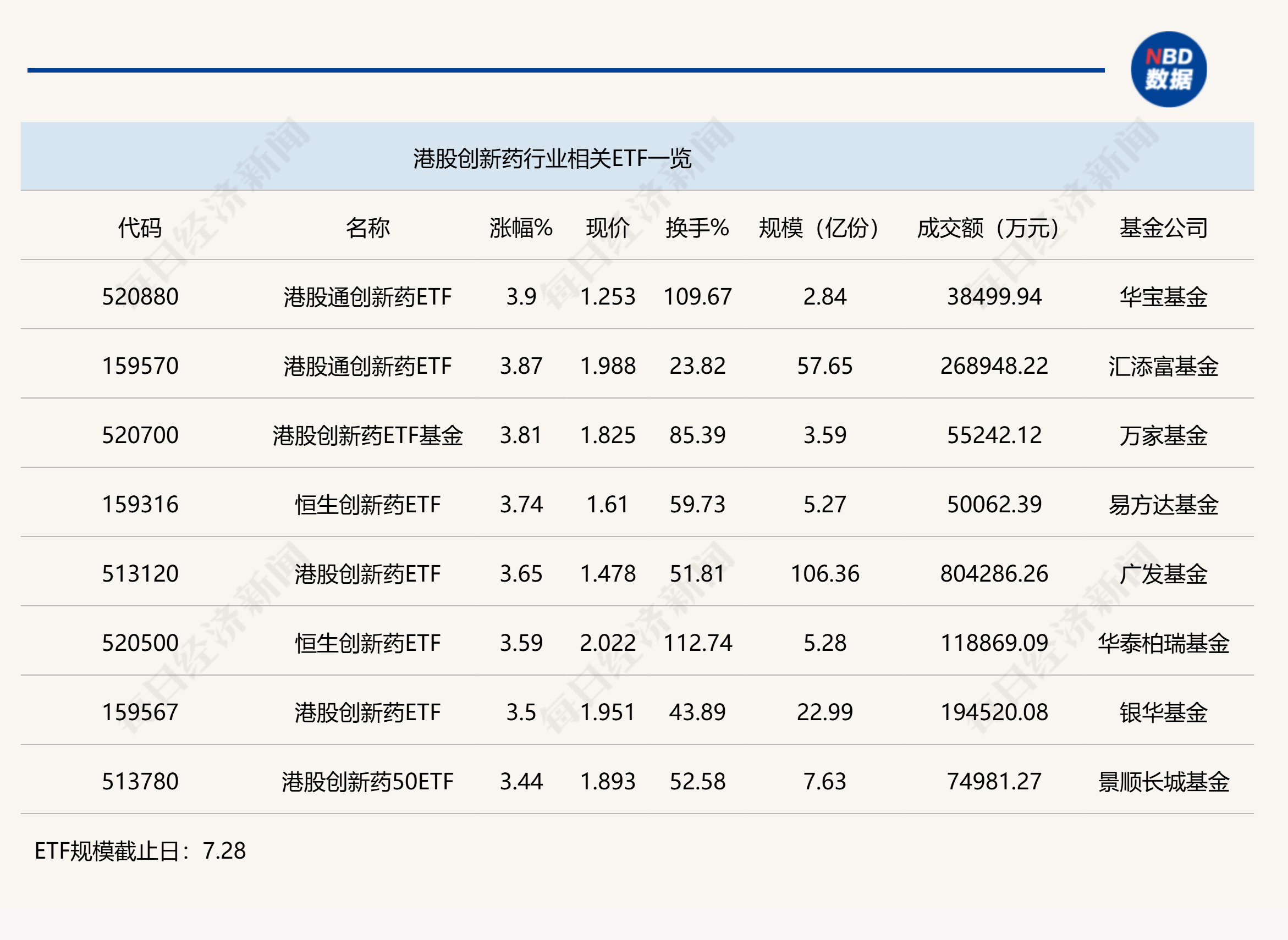Click the 3.9 gain value
Screen dimensions: 1288x940
coord(521,297)
